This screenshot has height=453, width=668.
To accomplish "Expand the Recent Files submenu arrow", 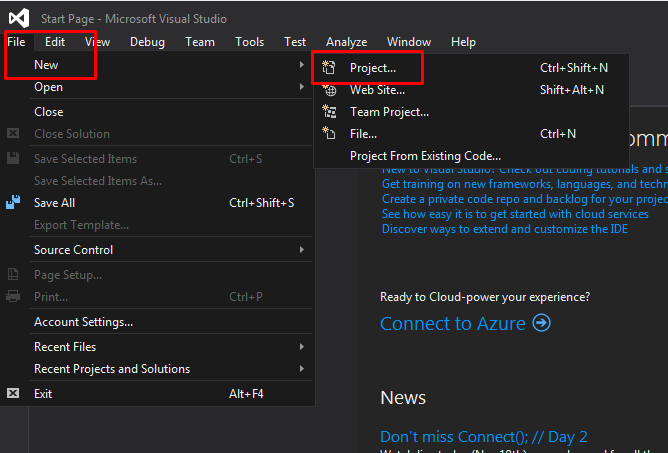I will point(302,346).
